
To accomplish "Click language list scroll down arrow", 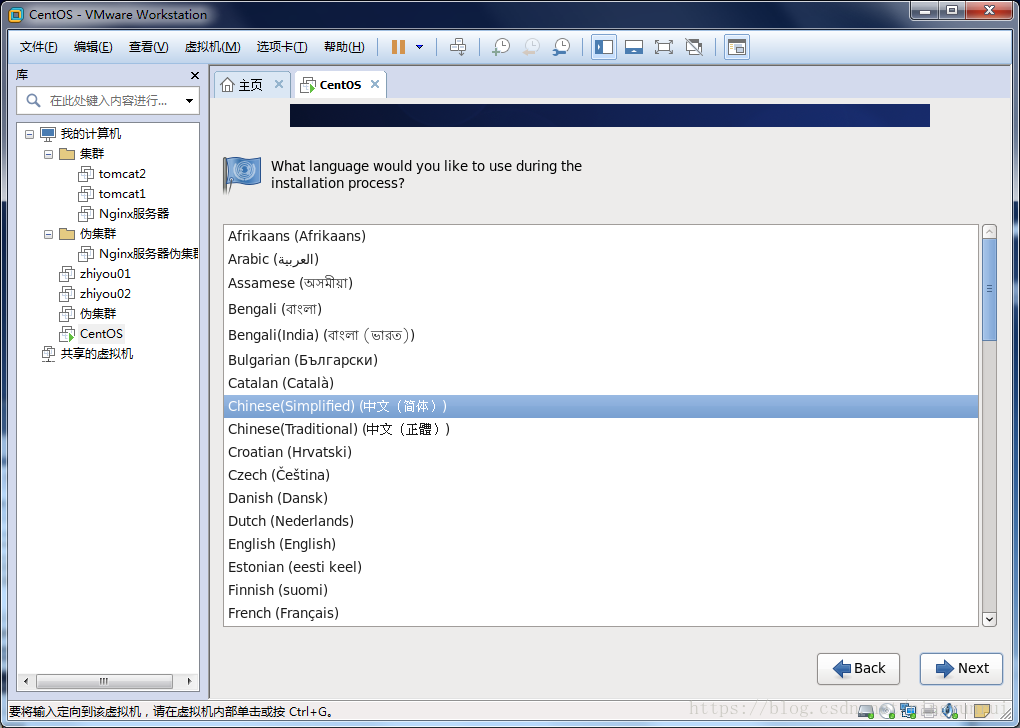I will click(989, 619).
